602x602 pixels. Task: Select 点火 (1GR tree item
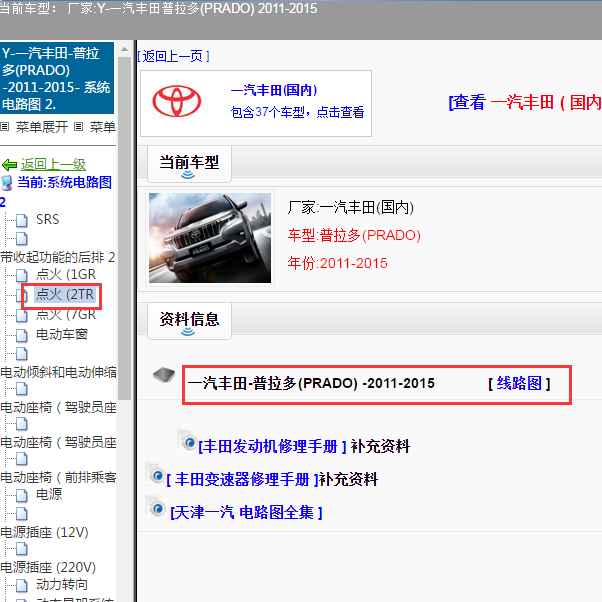[x=66, y=275]
